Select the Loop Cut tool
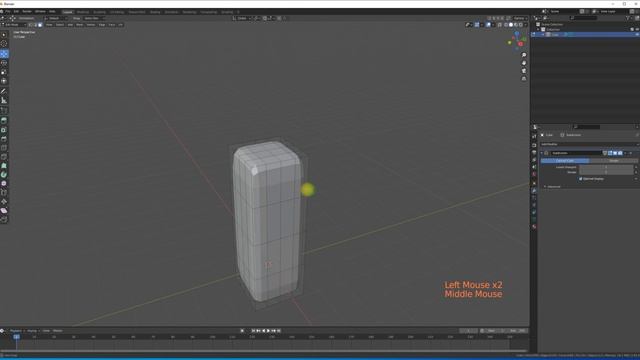Image resolution: width=640 pixels, height=360 pixels. click(4, 148)
